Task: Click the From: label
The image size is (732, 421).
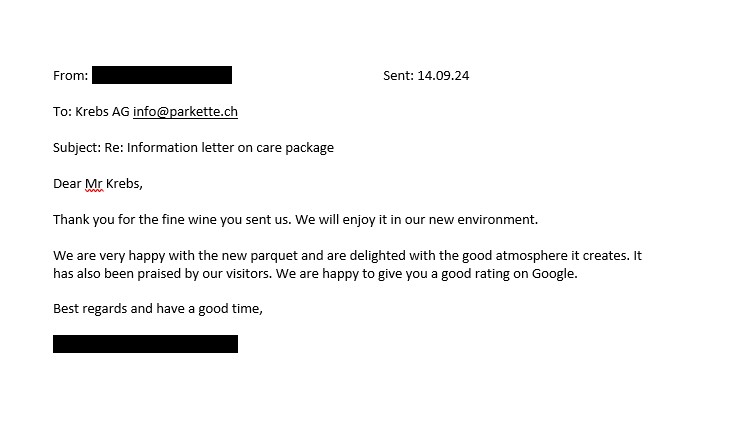Action: click(70, 76)
